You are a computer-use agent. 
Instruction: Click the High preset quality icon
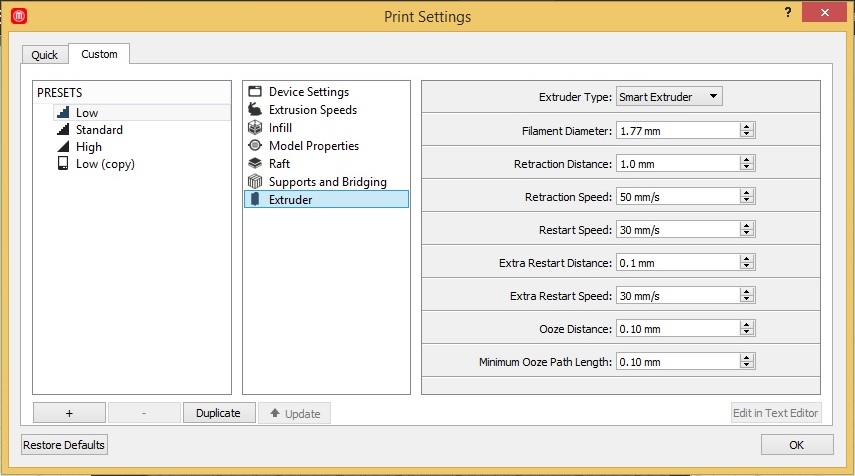62,146
